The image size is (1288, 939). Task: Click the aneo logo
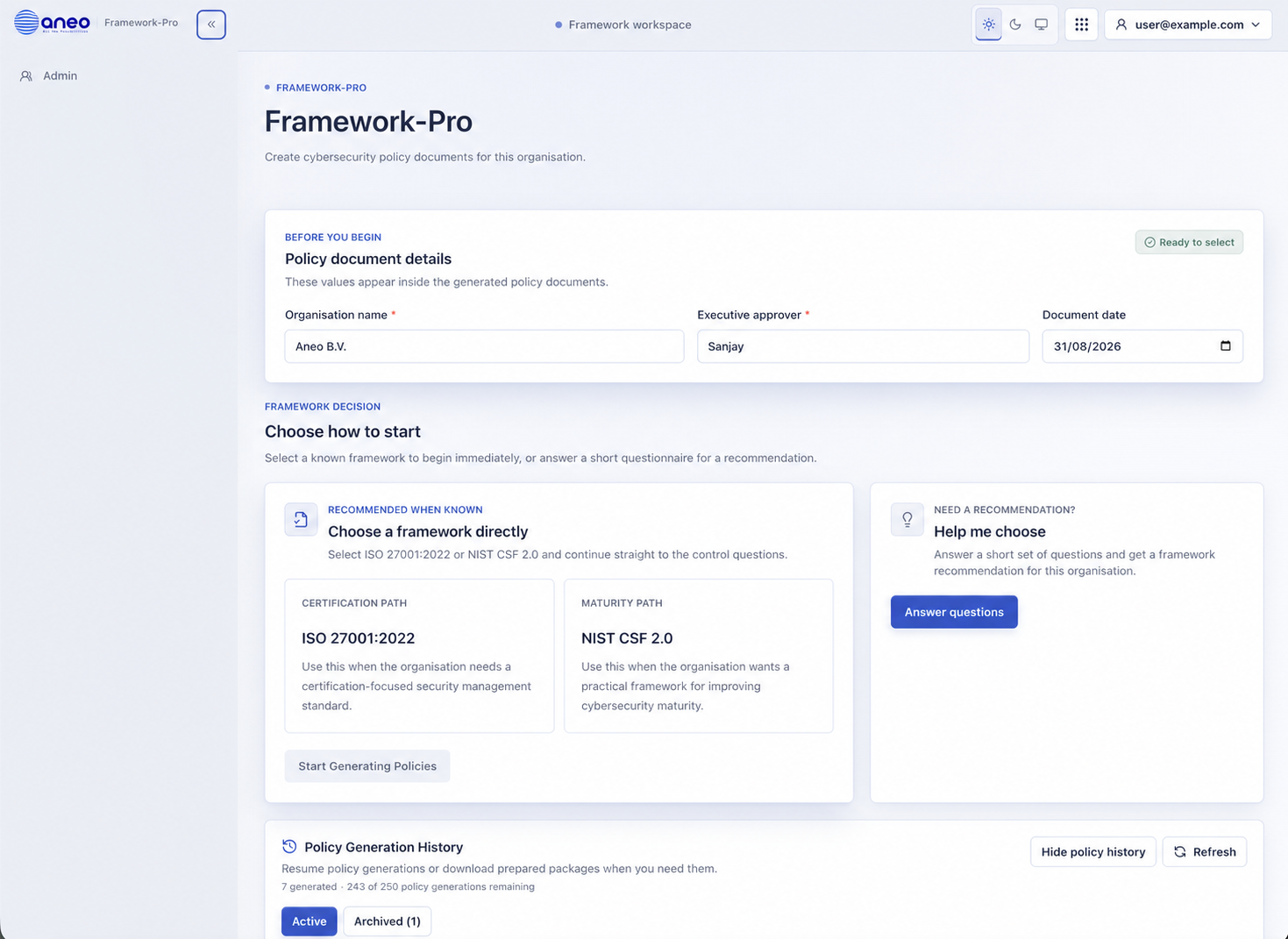[x=52, y=22]
